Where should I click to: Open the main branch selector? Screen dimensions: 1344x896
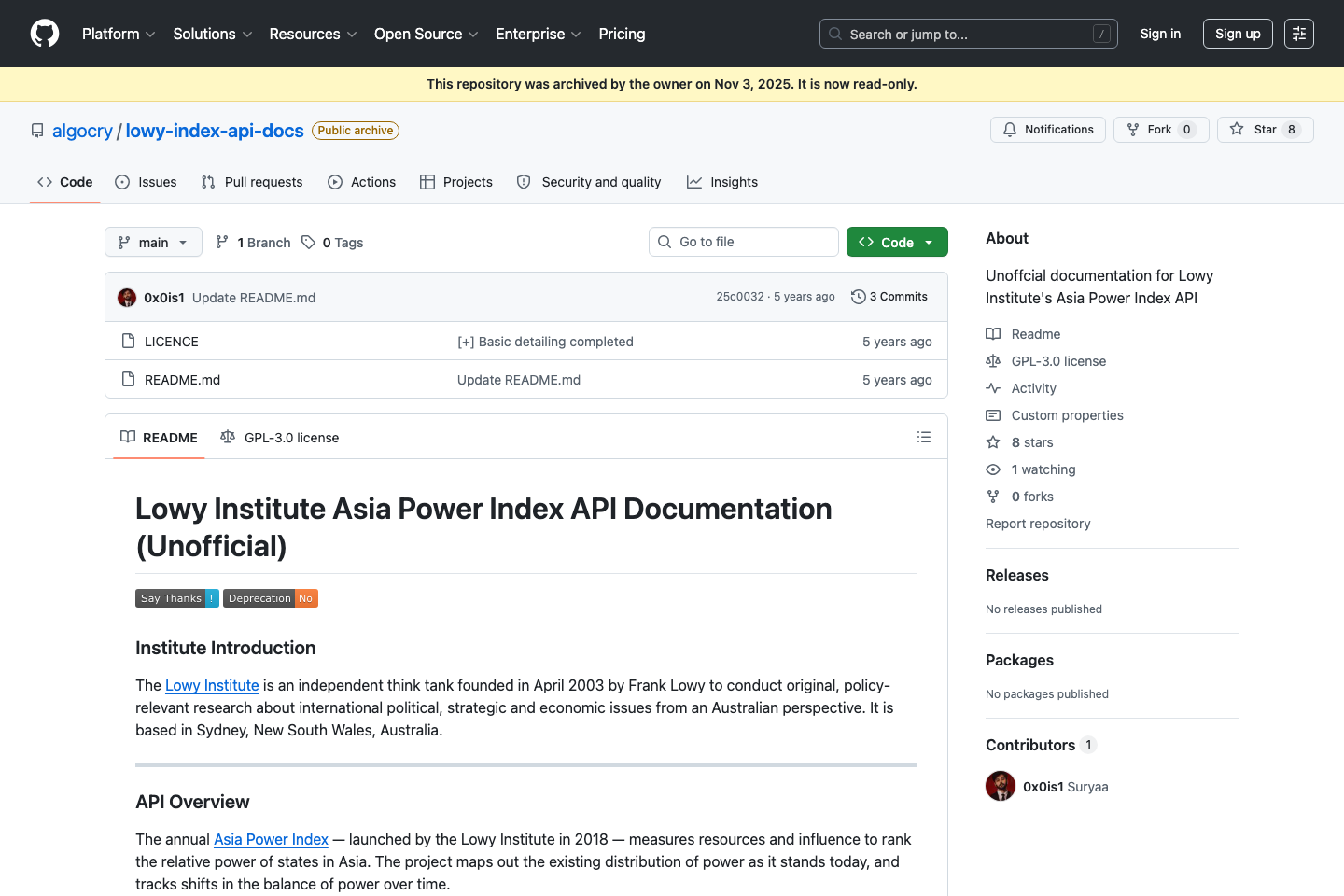click(x=152, y=241)
